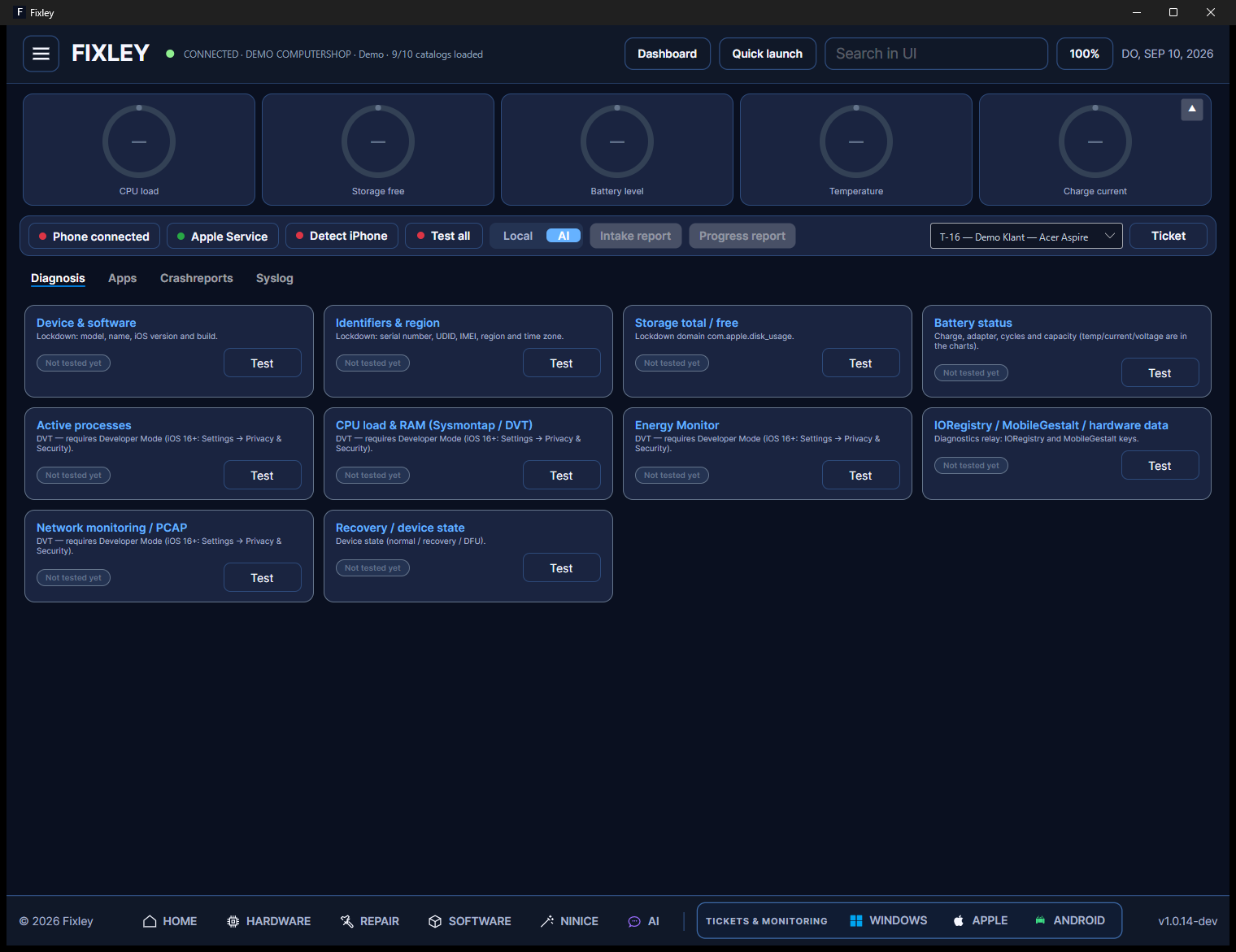Open the hamburger menu
The width and height of the screenshot is (1236, 952).
pyautogui.click(x=41, y=54)
